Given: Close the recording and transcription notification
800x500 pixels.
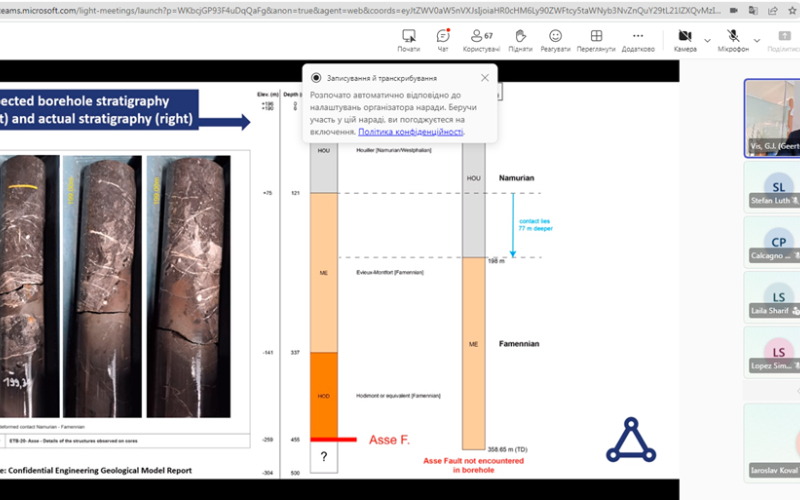Looking at the screenshot, I should 485,78.
